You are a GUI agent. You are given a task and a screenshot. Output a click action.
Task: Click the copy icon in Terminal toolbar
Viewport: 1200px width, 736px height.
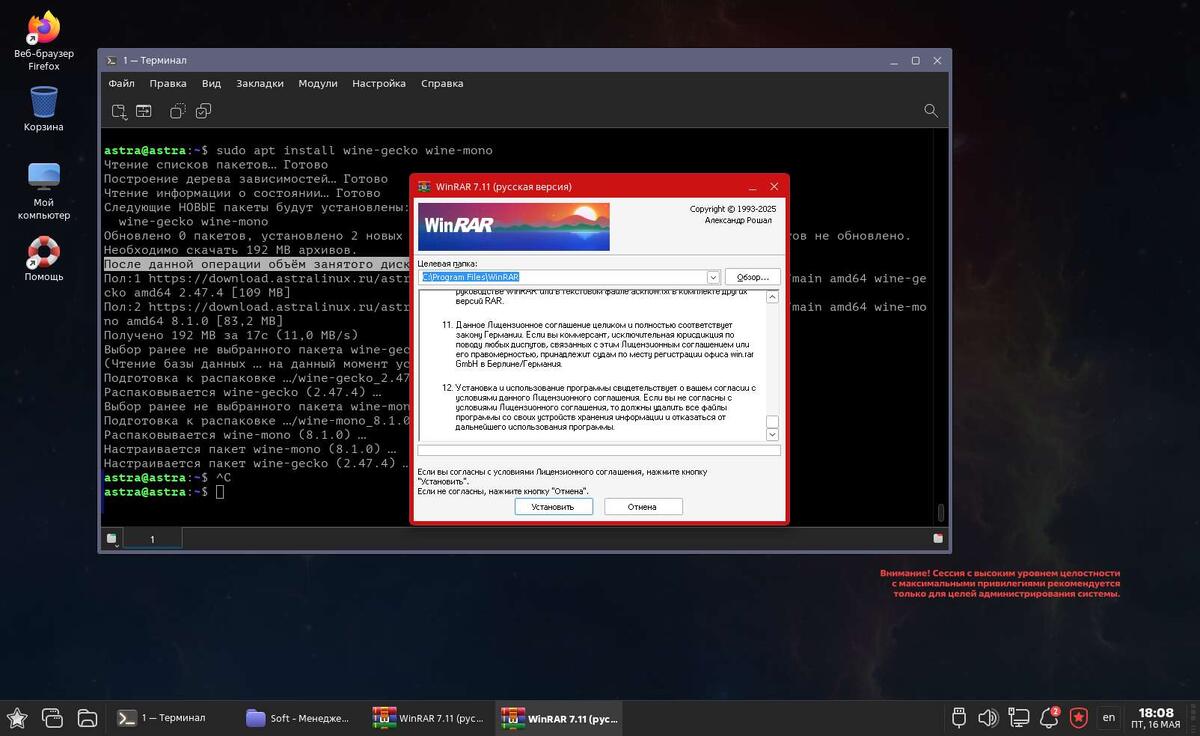(178, 111)
